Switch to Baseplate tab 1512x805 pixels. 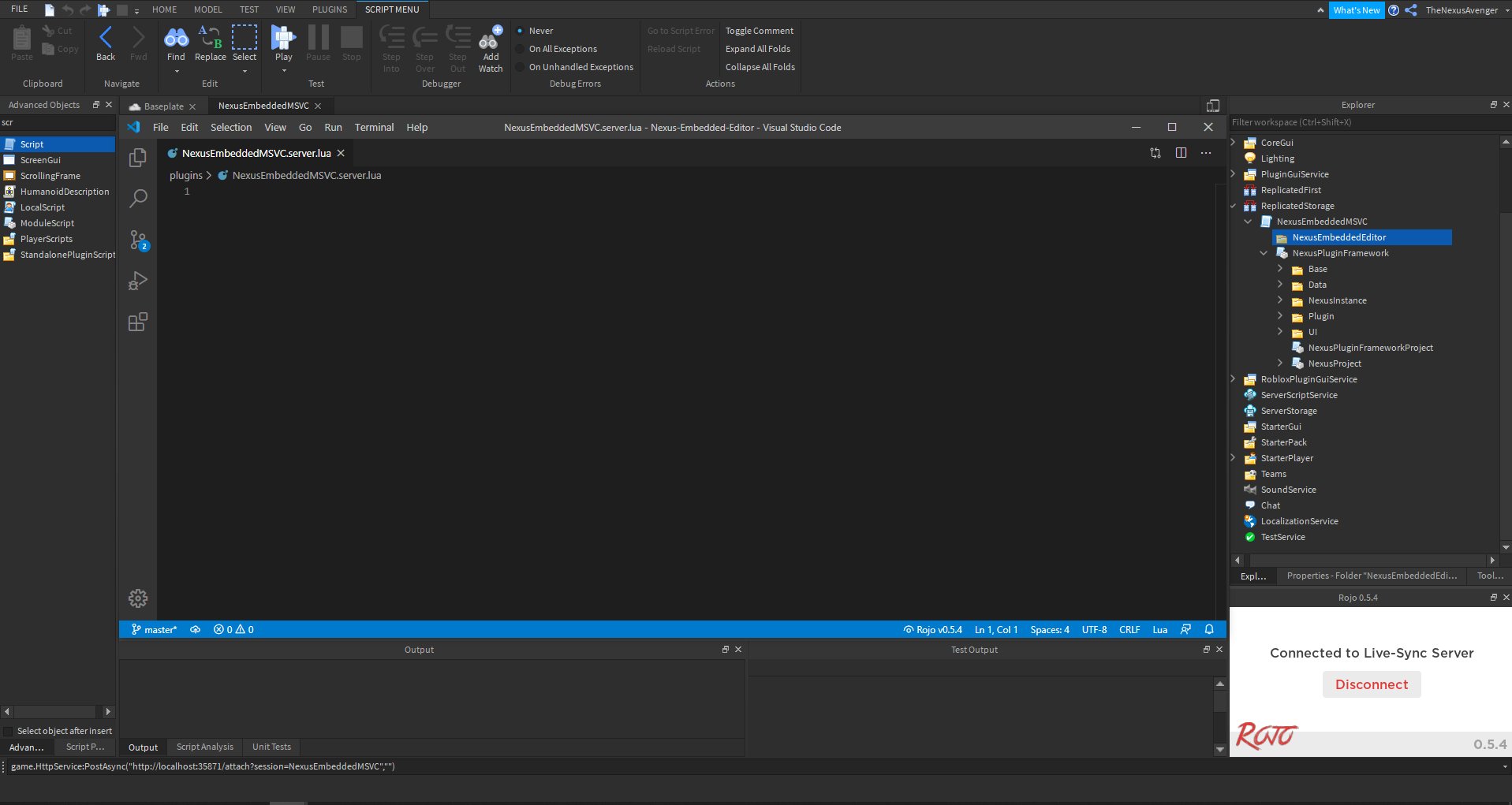click(163, 106)
